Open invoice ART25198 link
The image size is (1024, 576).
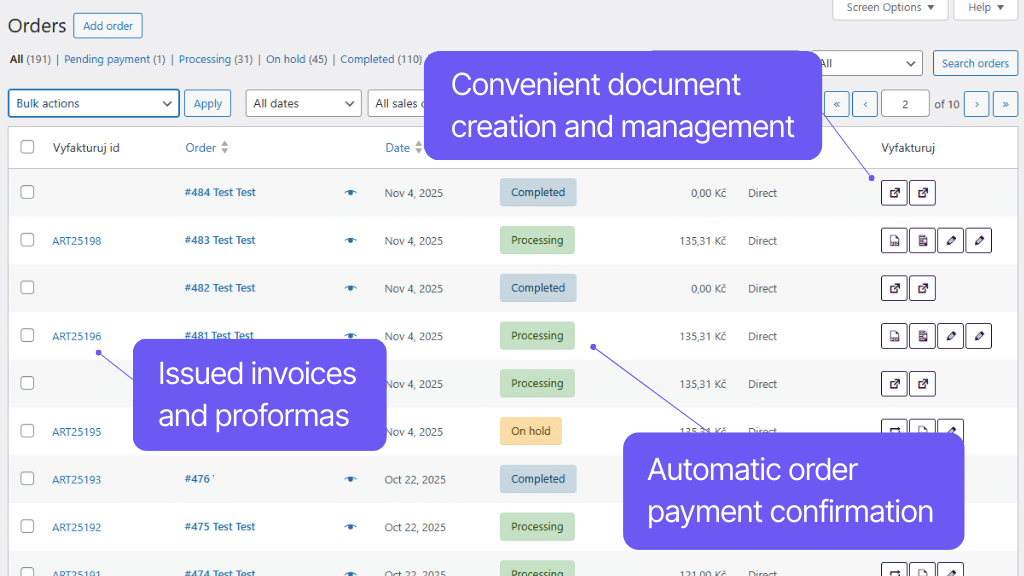(76, 241)
